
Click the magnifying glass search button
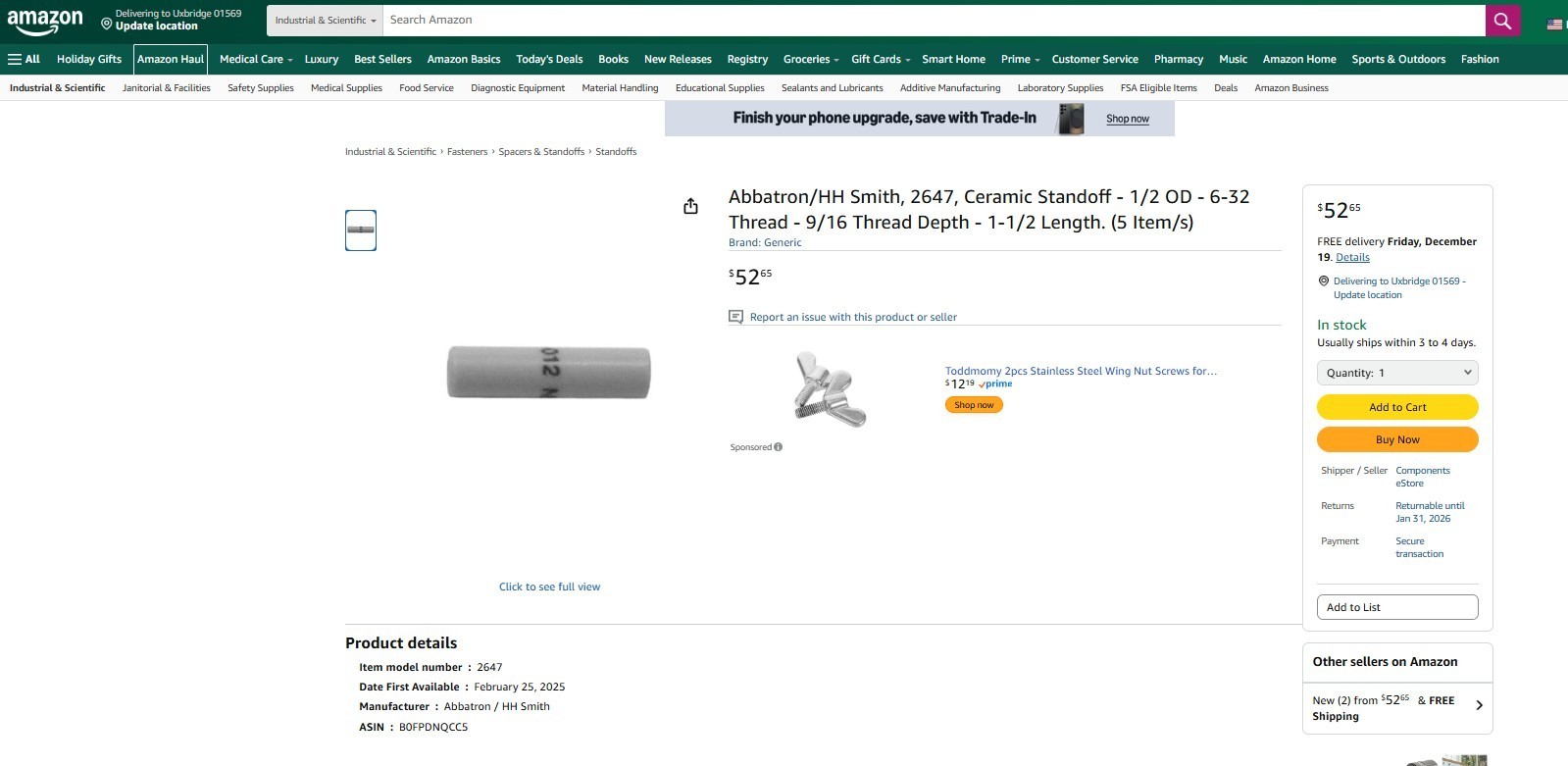tap(1502, 21)
